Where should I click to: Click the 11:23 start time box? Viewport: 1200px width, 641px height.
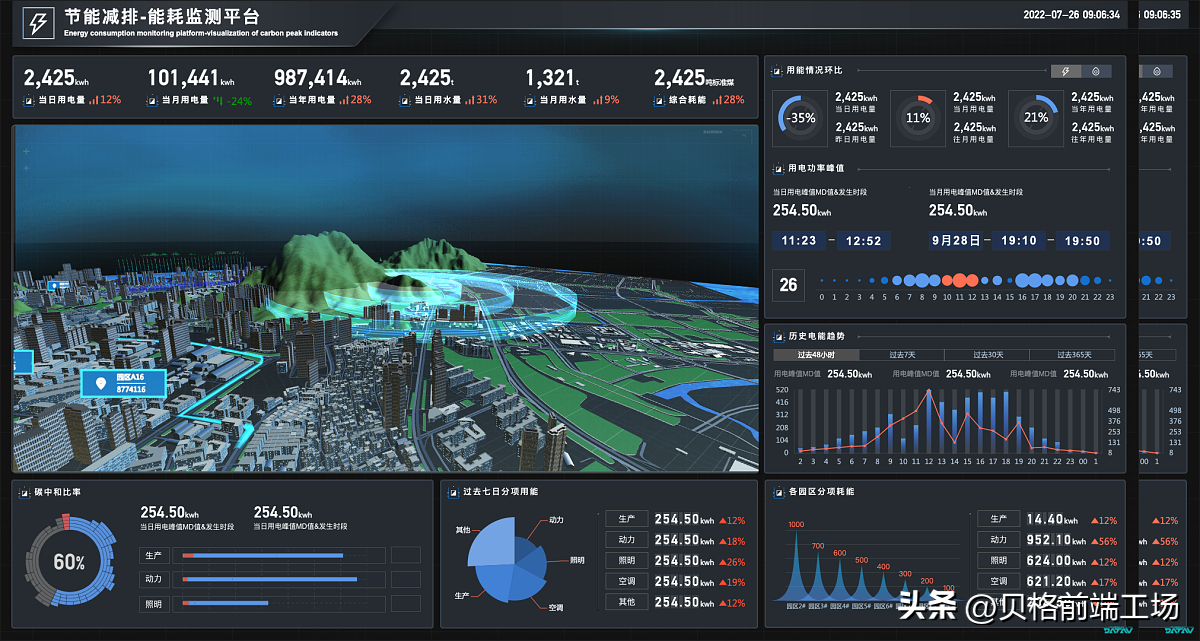[x=799, y=241]
